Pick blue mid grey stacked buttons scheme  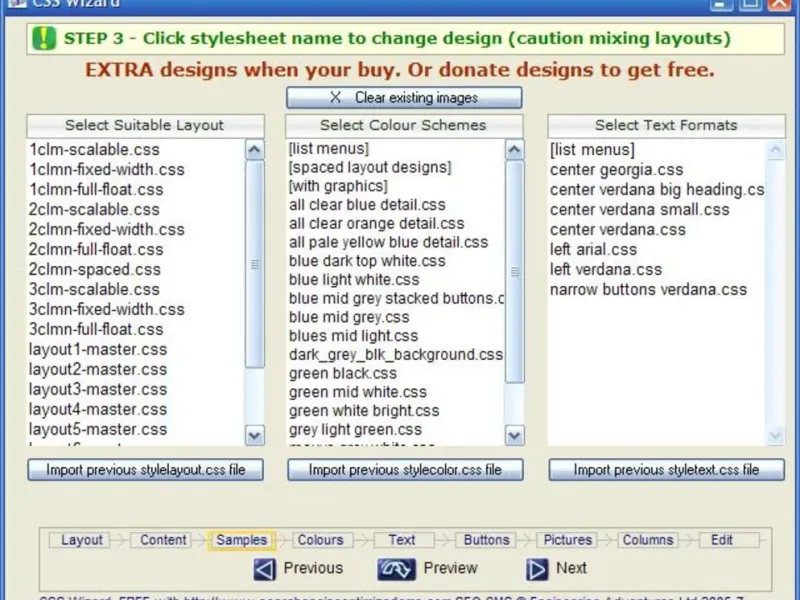(395, 298)
